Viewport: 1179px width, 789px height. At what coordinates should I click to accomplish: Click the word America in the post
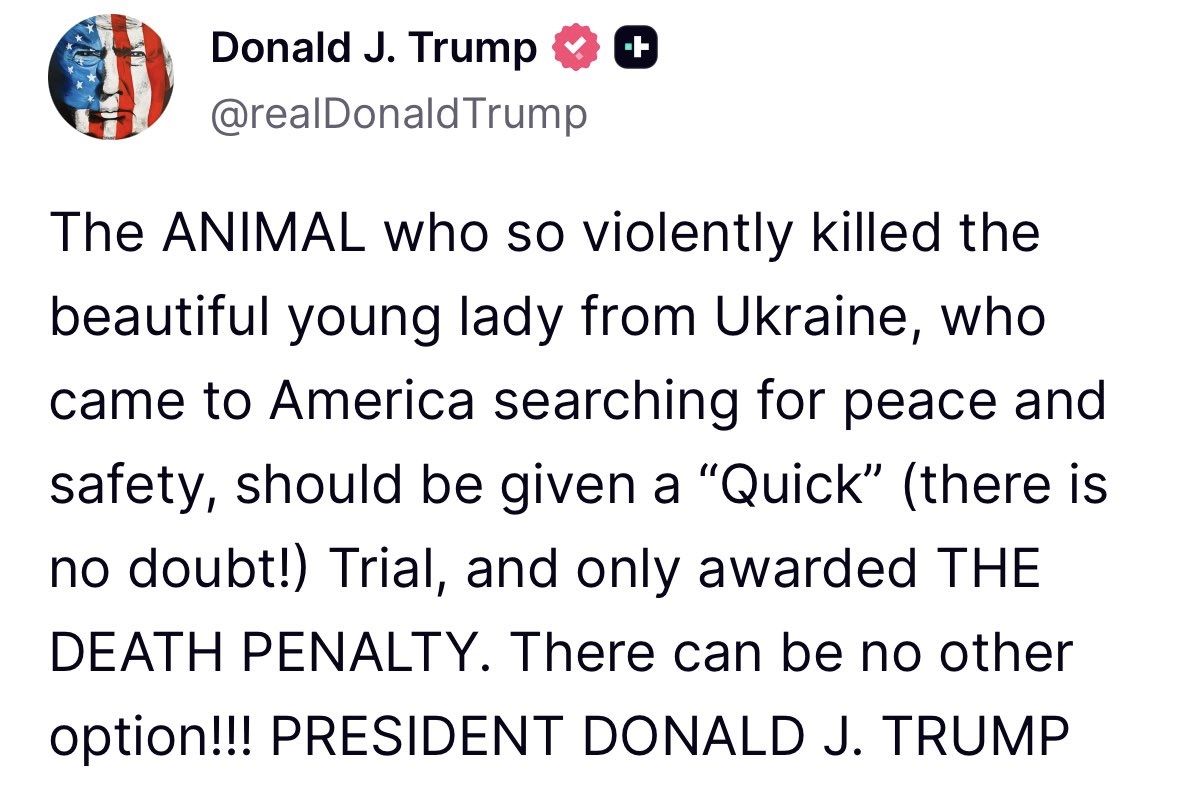372,401
